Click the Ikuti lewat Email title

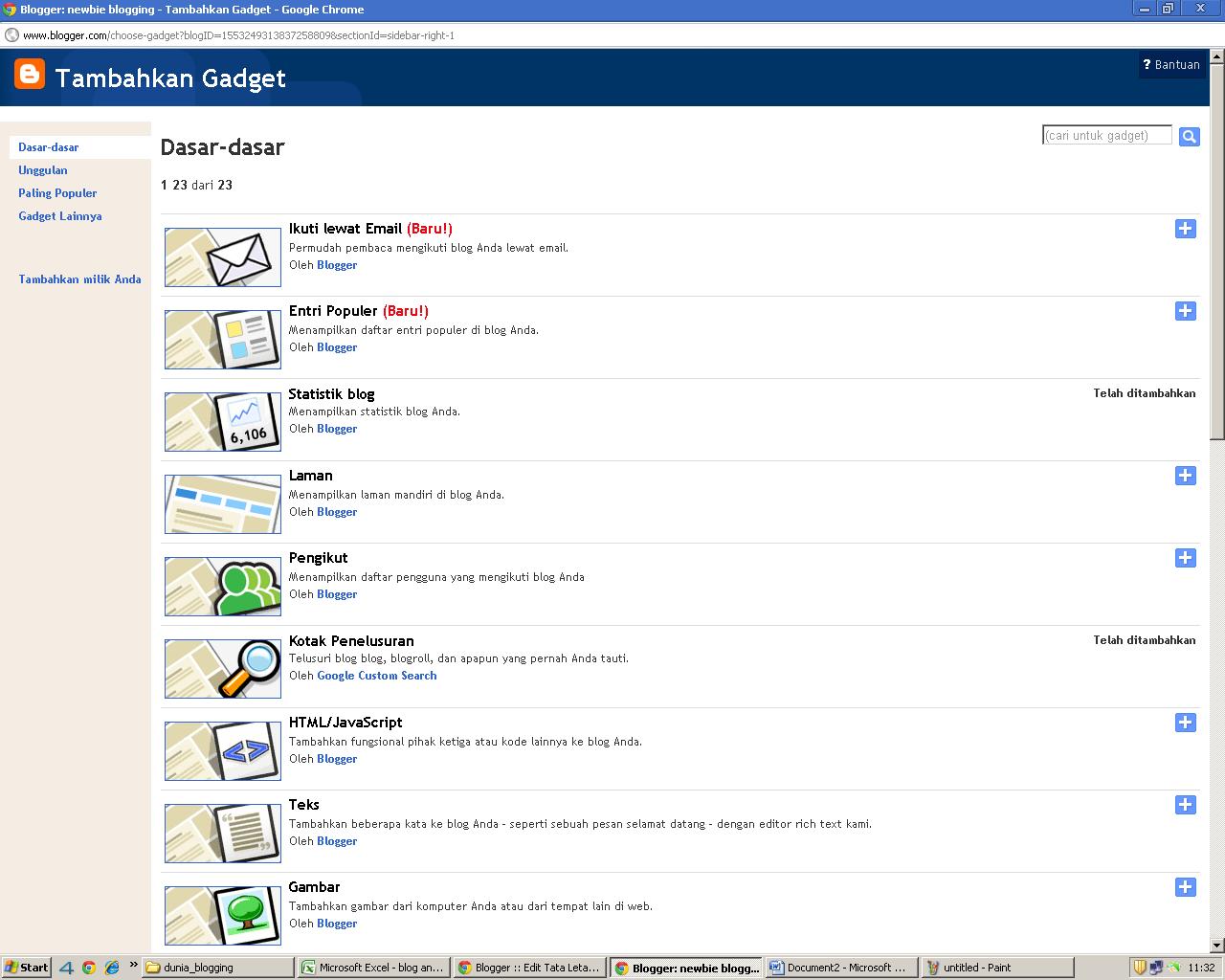345,229
